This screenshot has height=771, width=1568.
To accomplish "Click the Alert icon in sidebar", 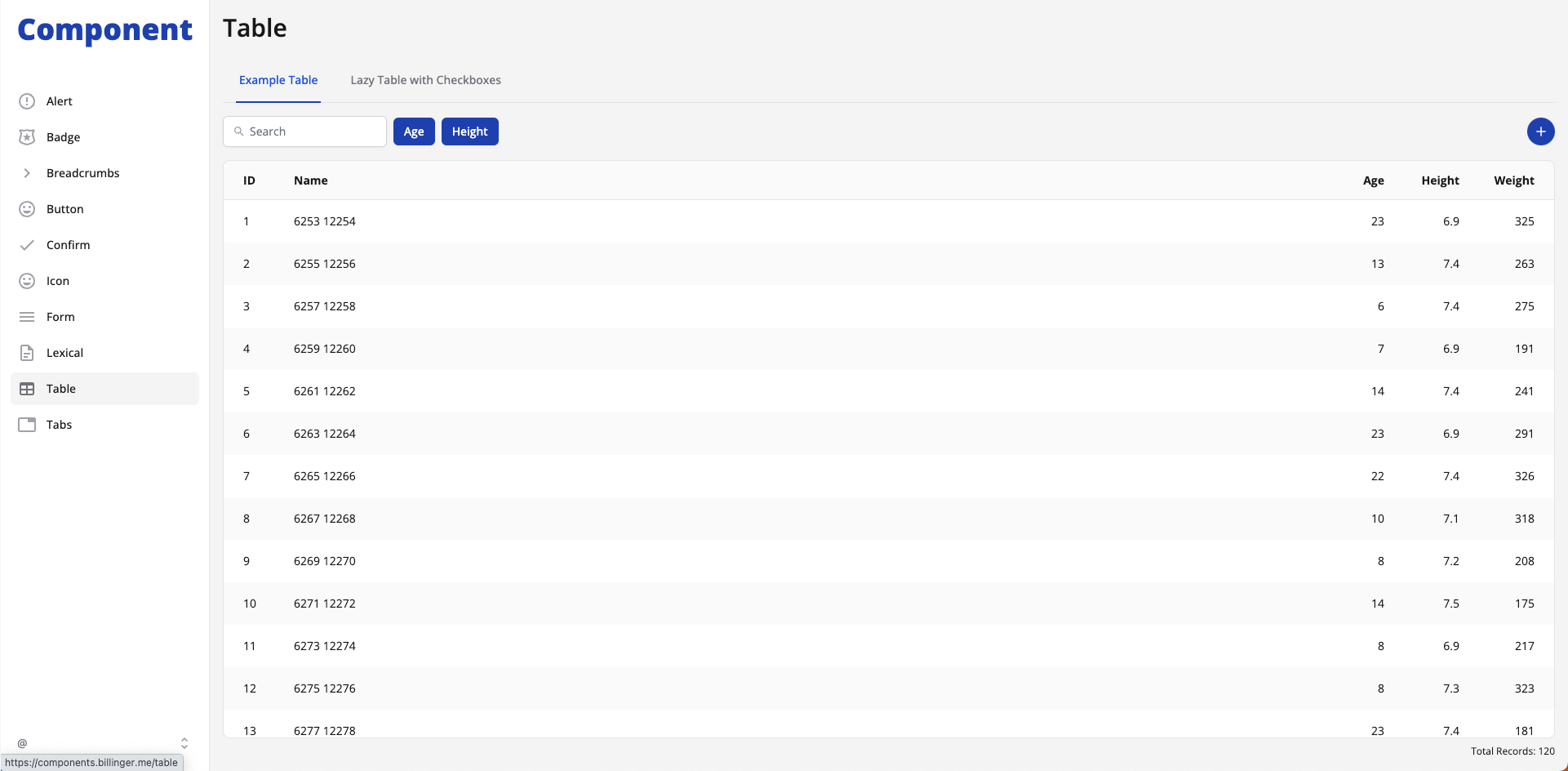I will 27,101.
